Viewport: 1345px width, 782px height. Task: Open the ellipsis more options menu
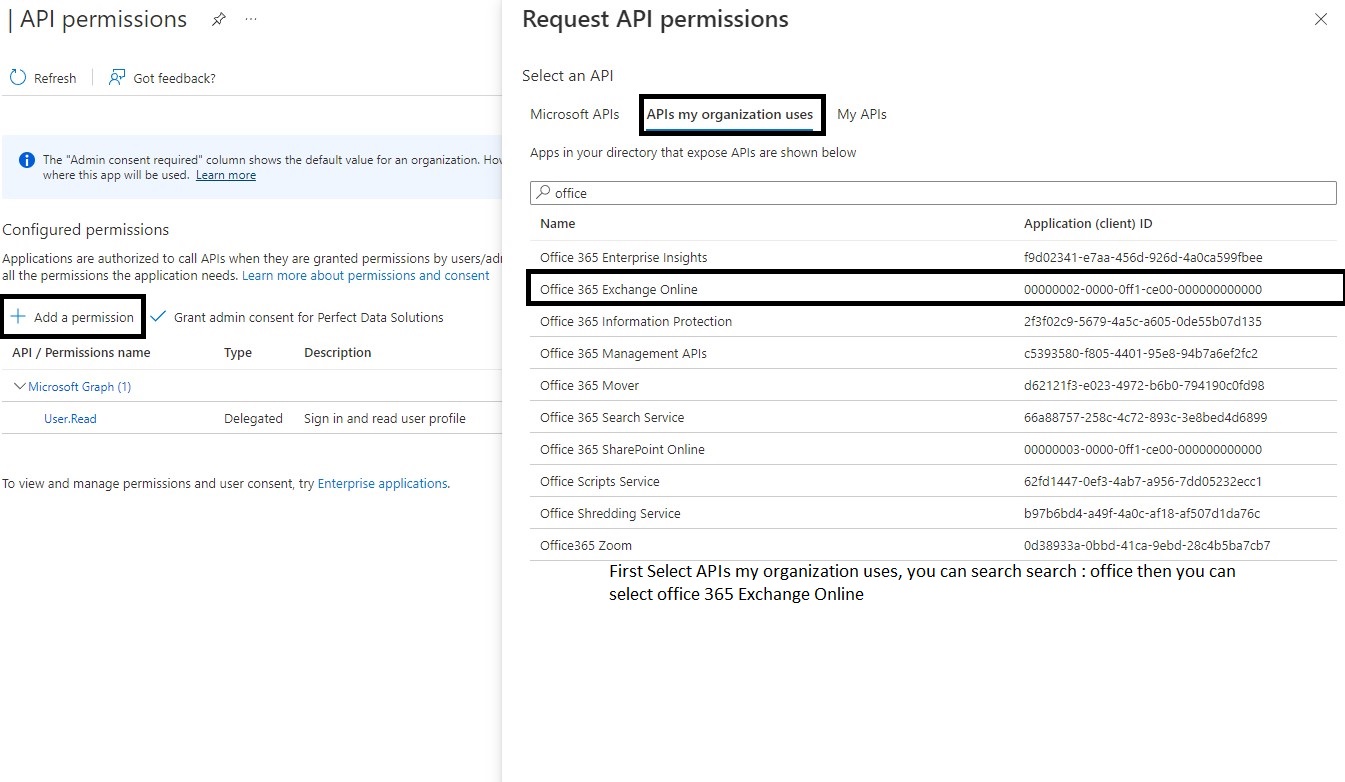251,20
